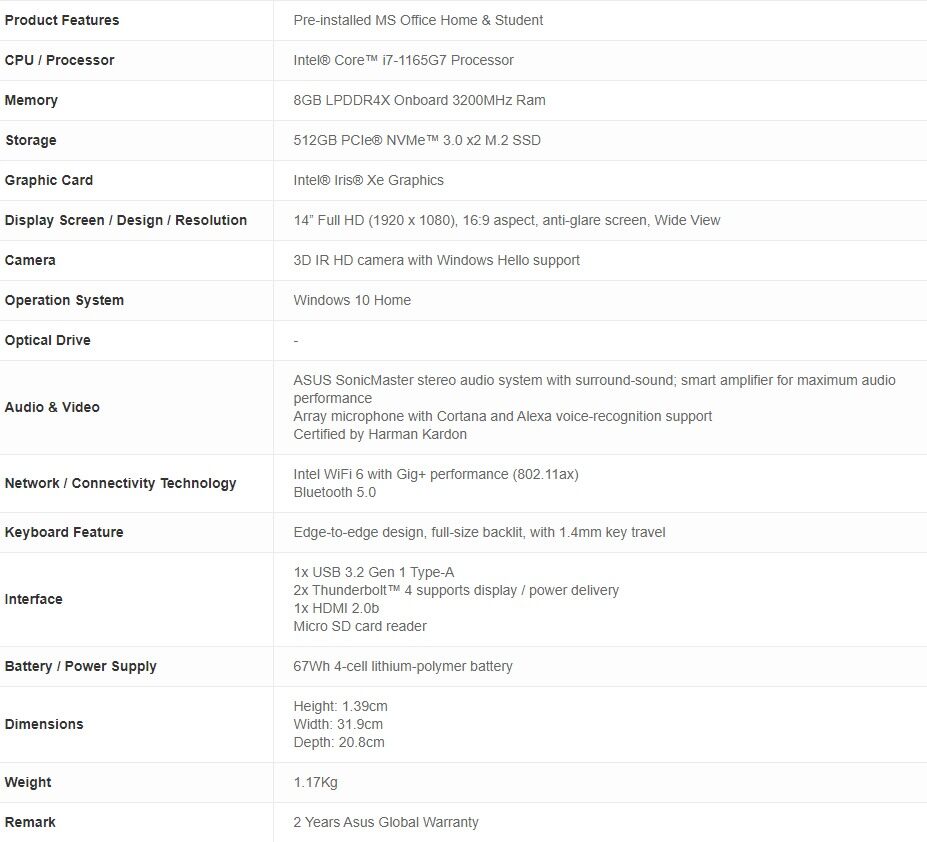Click the 'Storage' row label
927x842 pixels.
[x=31, y=140]
